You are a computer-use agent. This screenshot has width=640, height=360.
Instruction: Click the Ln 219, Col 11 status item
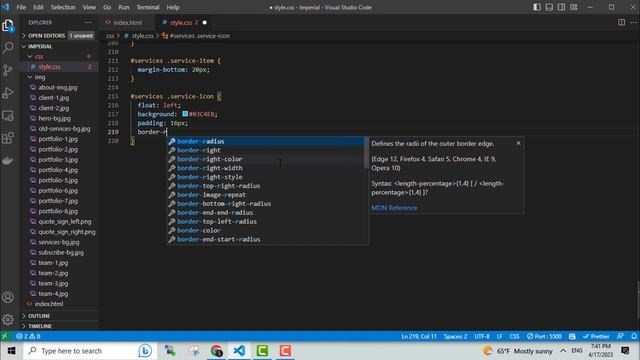pyautogui.click(x=419, y=336)
